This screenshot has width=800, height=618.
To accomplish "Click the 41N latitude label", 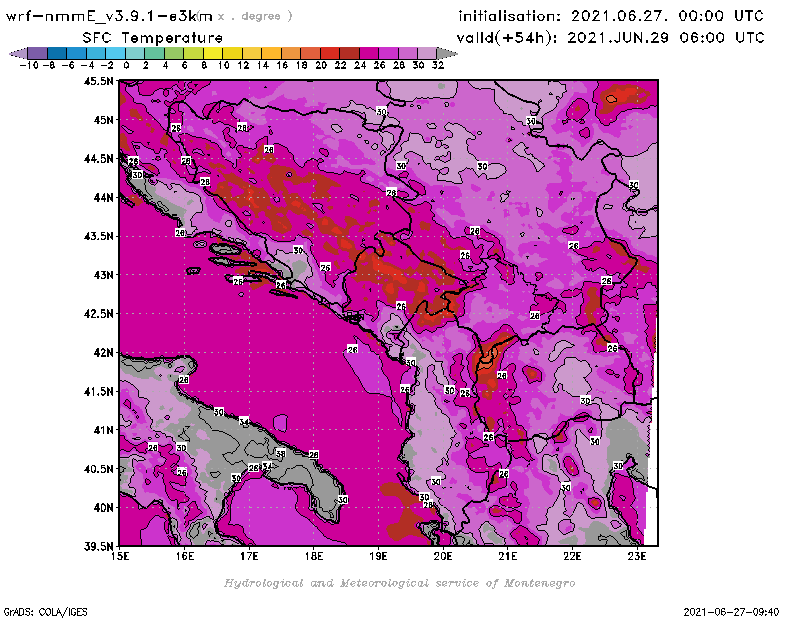I will coord(103,430).
